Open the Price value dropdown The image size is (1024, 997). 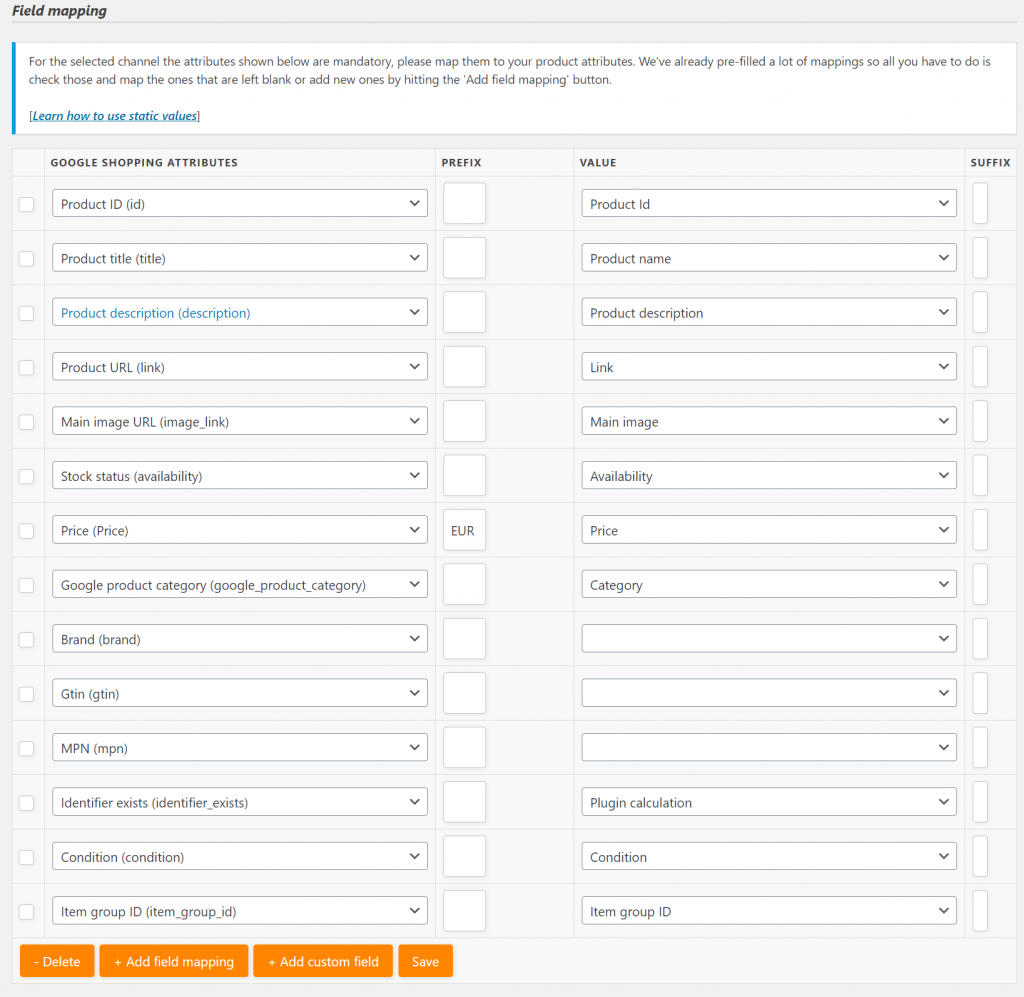click(x=769, y=530)
